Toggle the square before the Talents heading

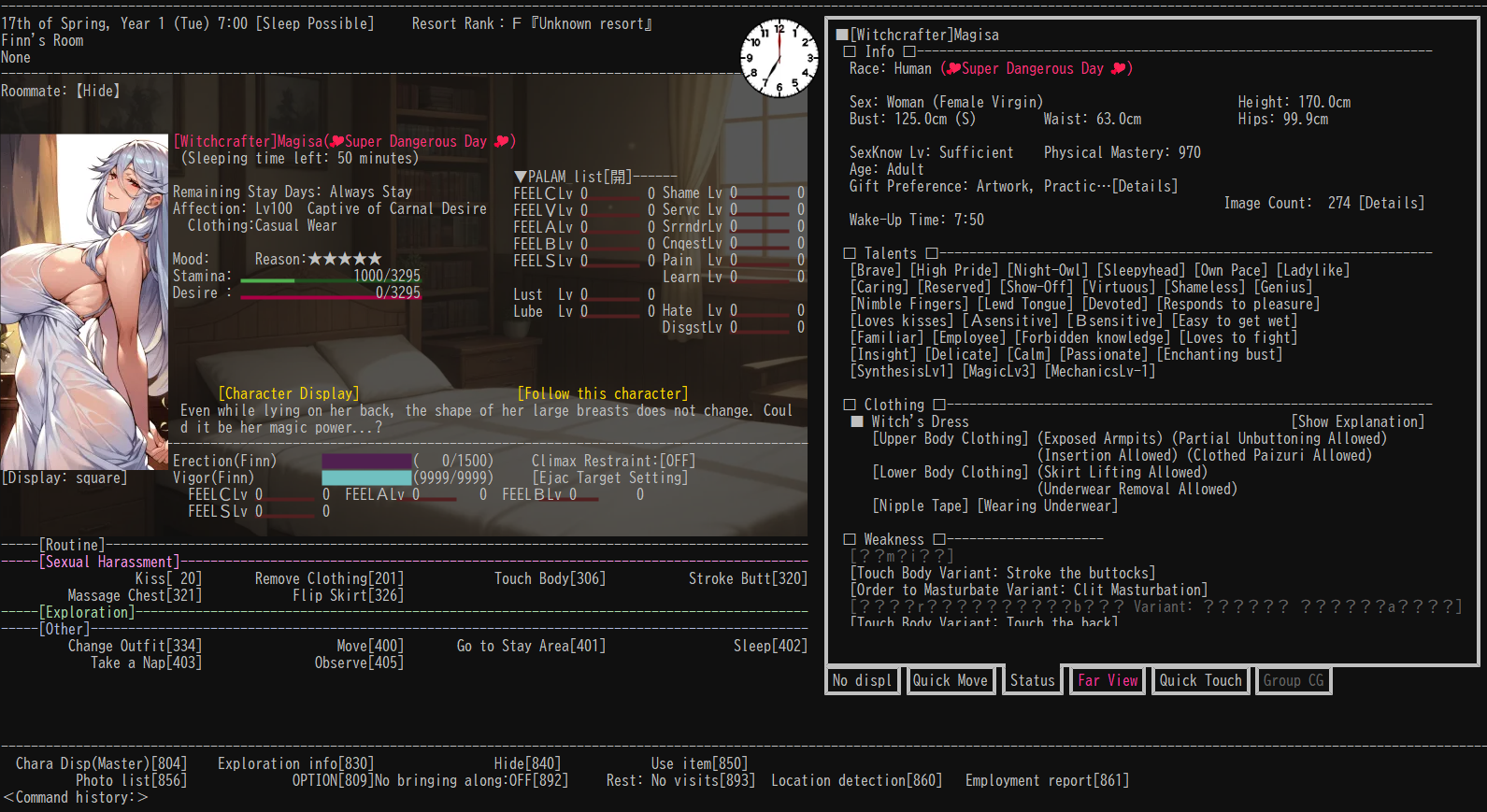(x=850, y=253)
